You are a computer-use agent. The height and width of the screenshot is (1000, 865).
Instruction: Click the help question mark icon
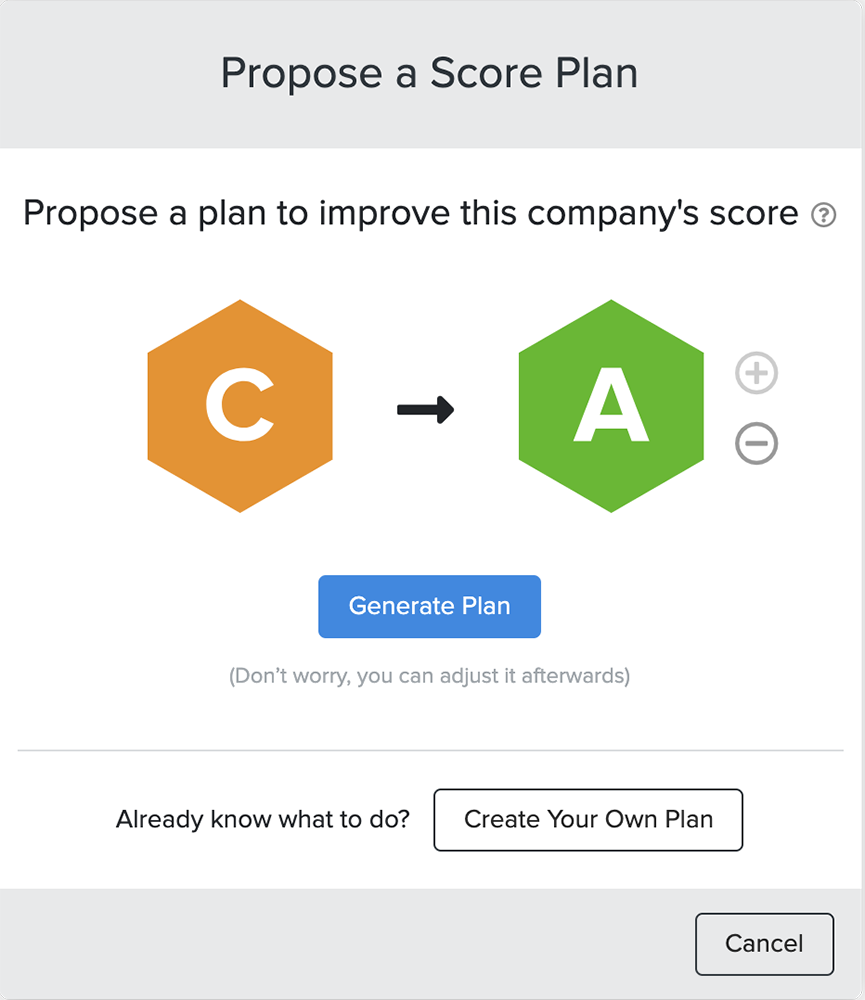(x=824, y=215)
